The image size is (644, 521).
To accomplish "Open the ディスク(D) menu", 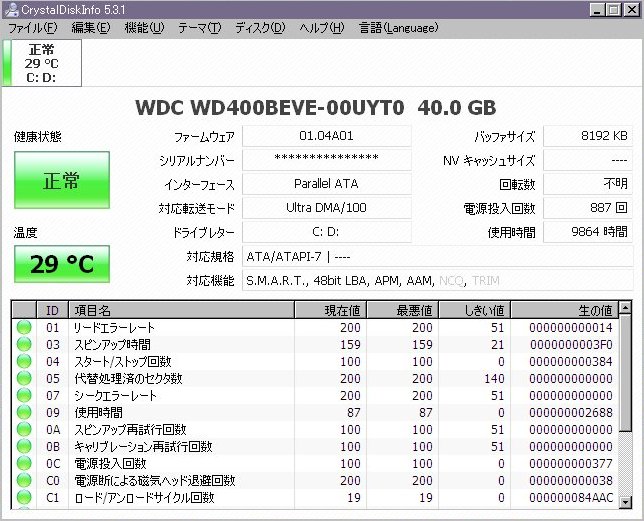I will tap(260, 28).
